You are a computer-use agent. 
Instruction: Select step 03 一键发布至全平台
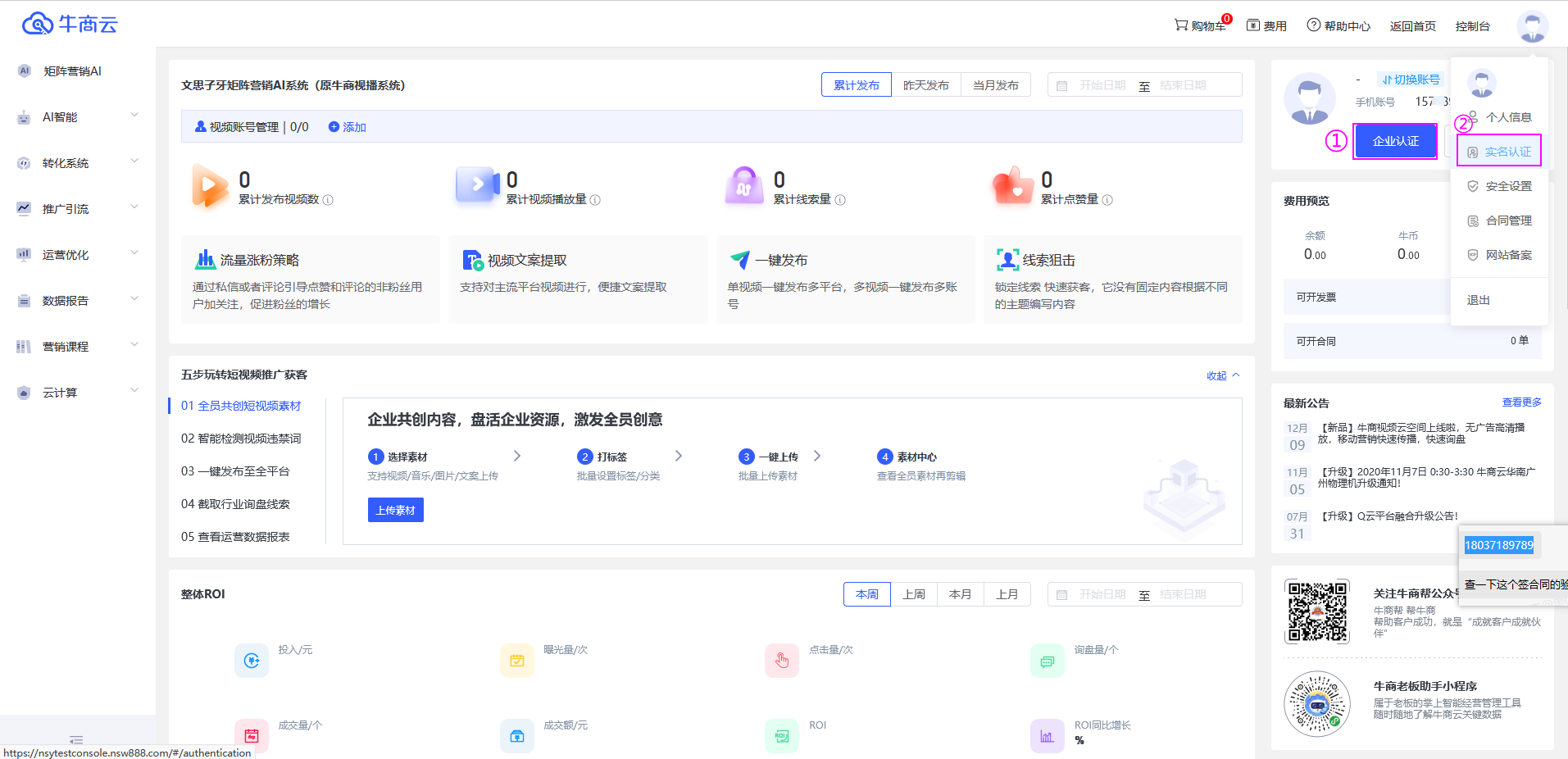pyautogui.click(x=235, y=471)
